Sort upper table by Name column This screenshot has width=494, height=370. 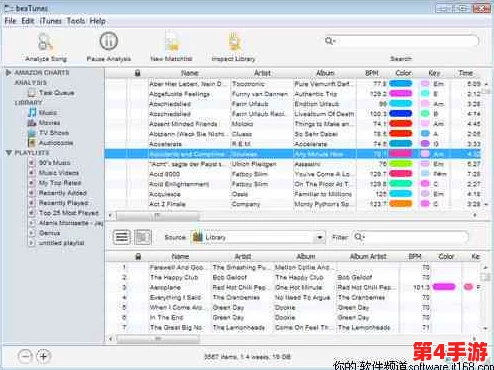189,73
